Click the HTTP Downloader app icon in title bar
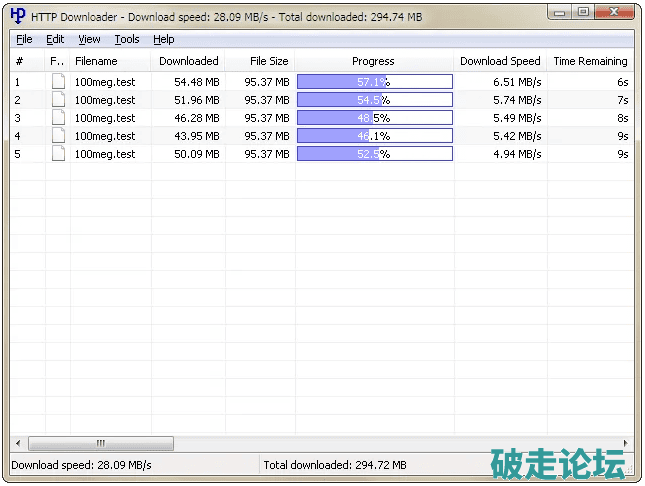The width and height of the screenshot is (645, 486). click(x=17, y=16)
